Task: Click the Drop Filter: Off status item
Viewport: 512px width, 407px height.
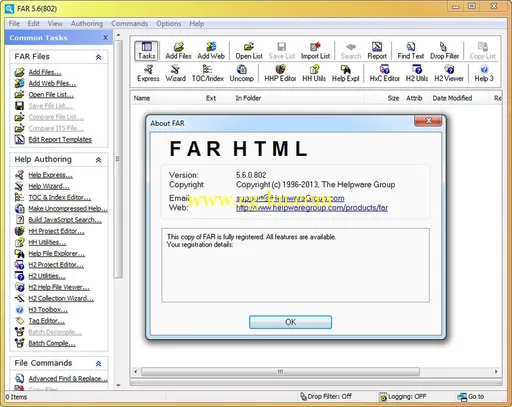Action: pyautogui.click(x=326, y=396)
